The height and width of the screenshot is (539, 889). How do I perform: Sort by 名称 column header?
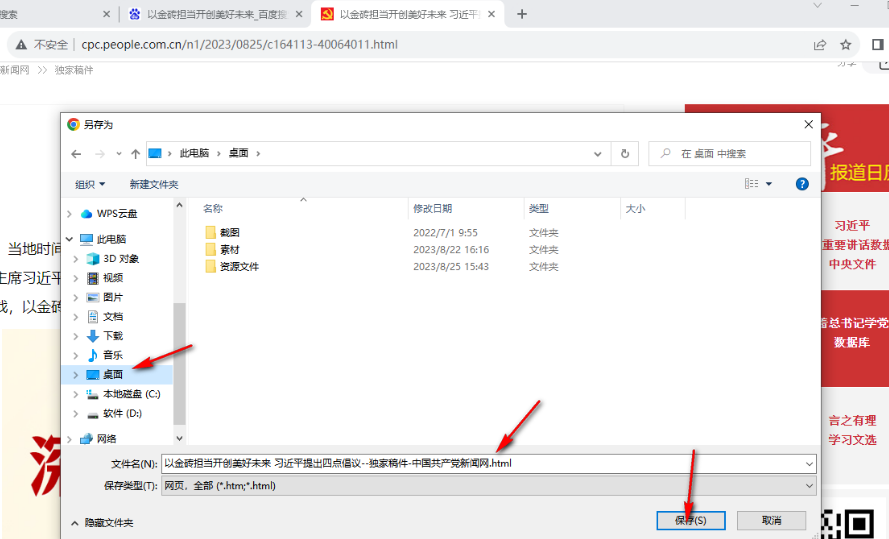click(x=213, y=209)
